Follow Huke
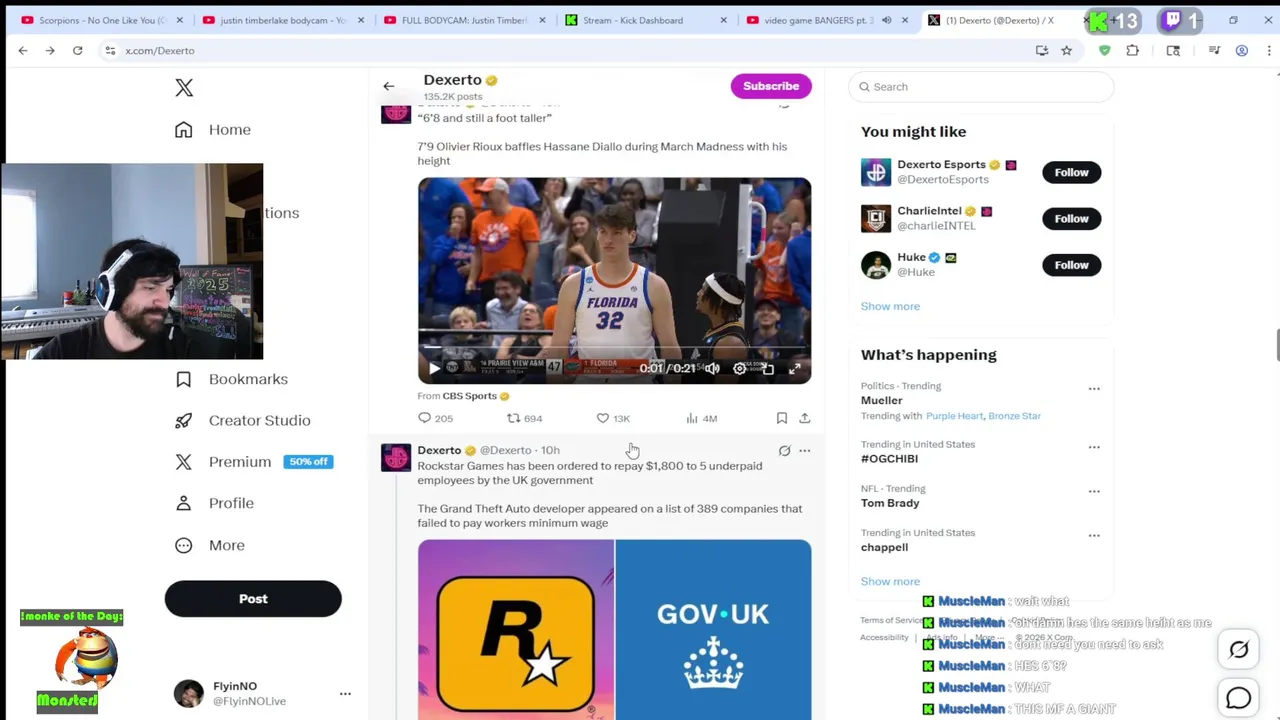1280x720 pixels. (1071, 265)
